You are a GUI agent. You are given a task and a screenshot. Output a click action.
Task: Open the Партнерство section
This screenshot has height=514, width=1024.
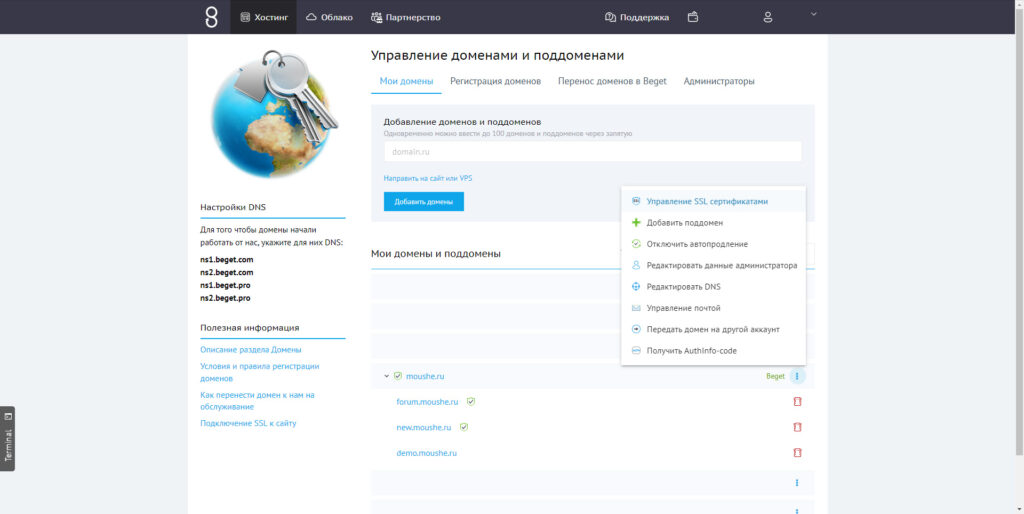point(406,17)
